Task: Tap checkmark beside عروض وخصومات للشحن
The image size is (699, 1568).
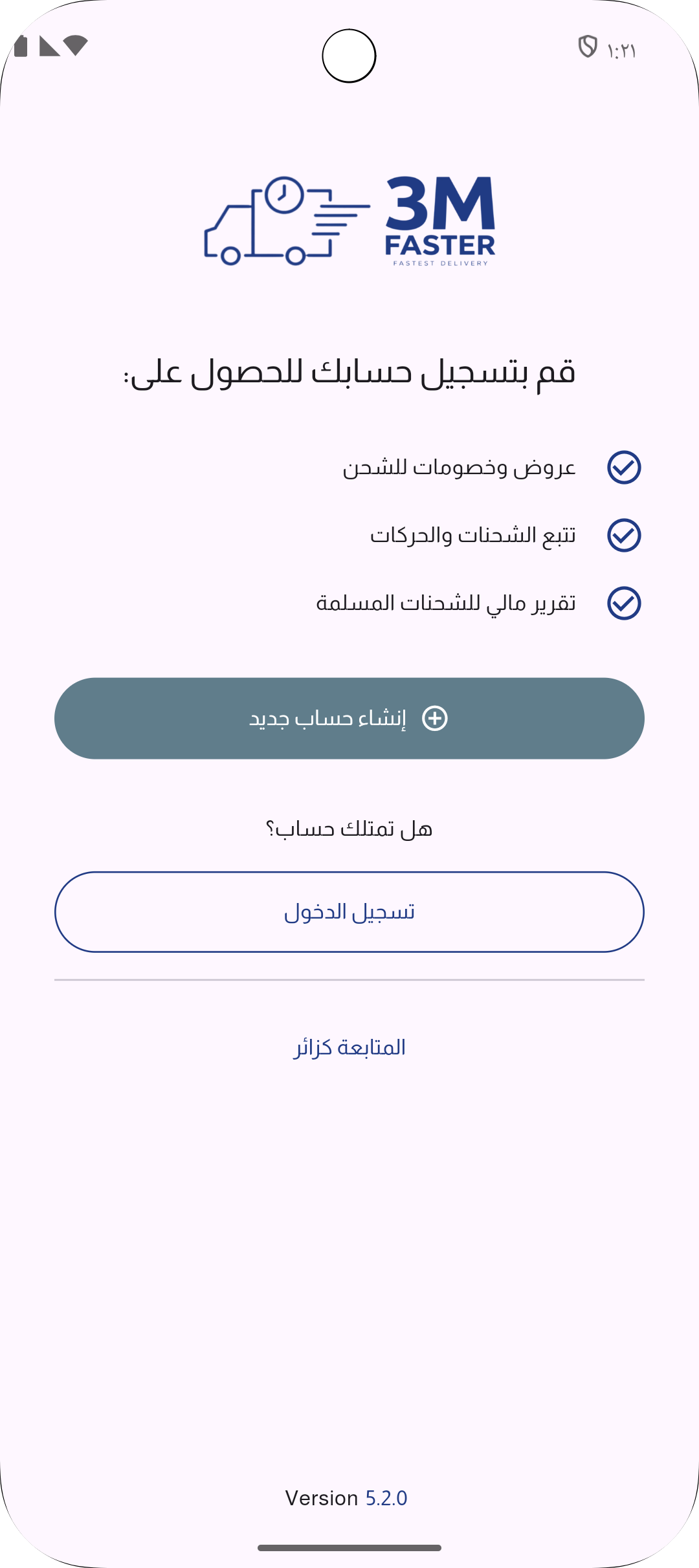Action: [624, 467]
